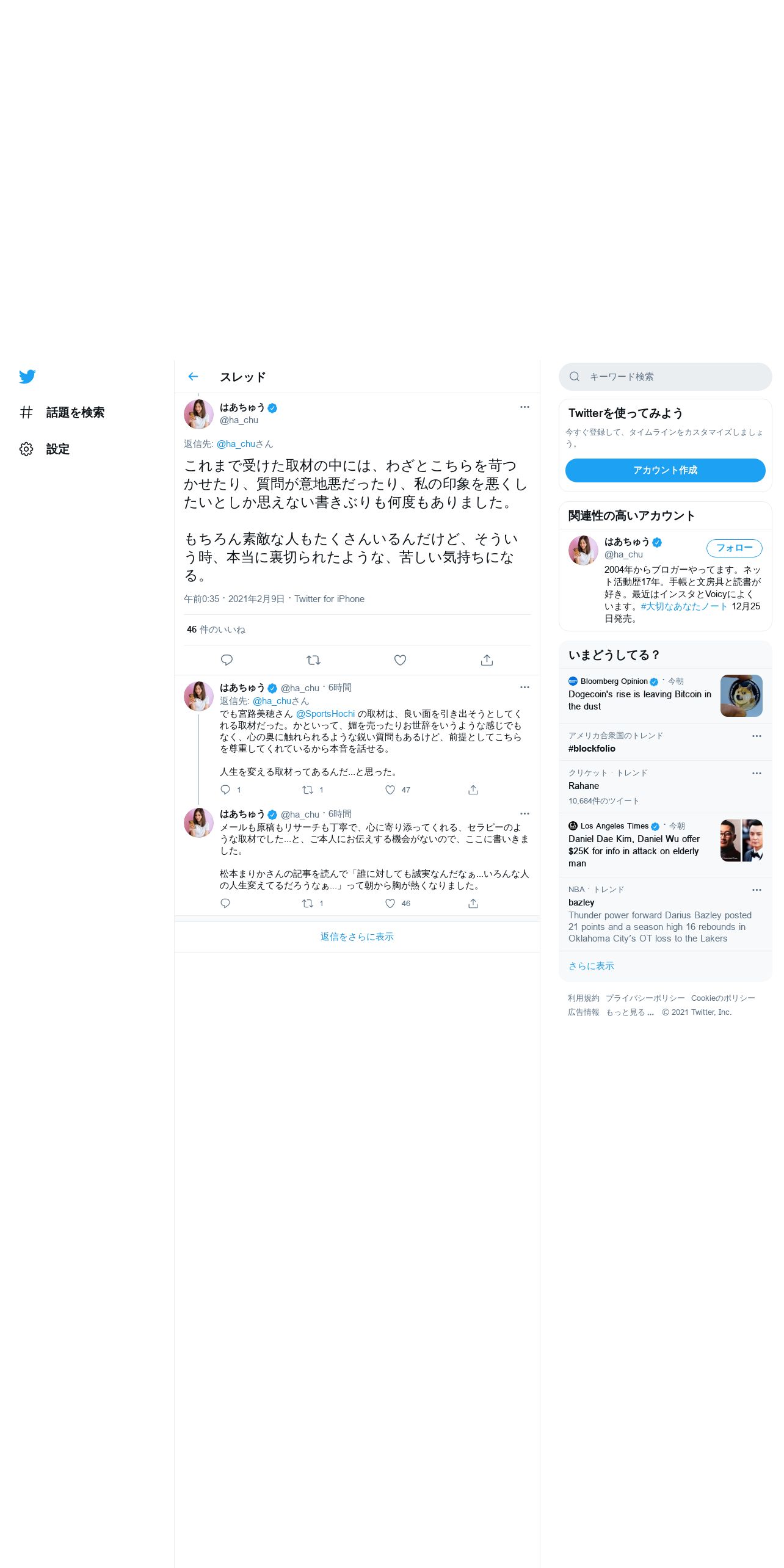Click the Twitter bird logo
The width and height of the screenshot is (784, 1568).
[x=27, y=376]
